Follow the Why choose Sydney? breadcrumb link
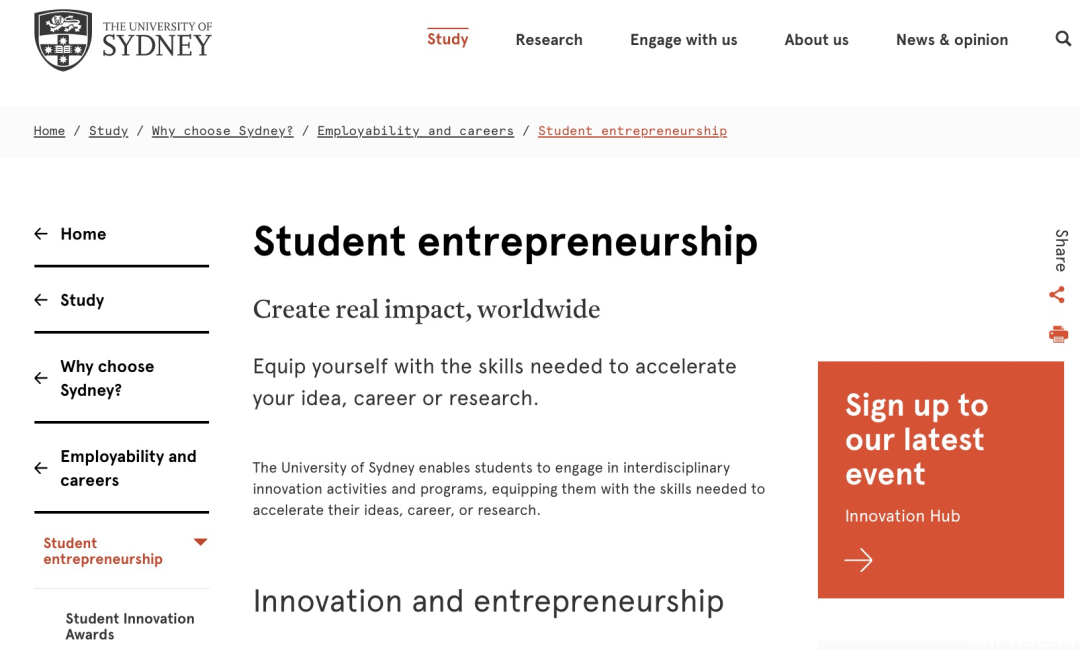 click(x=222, y=131)
